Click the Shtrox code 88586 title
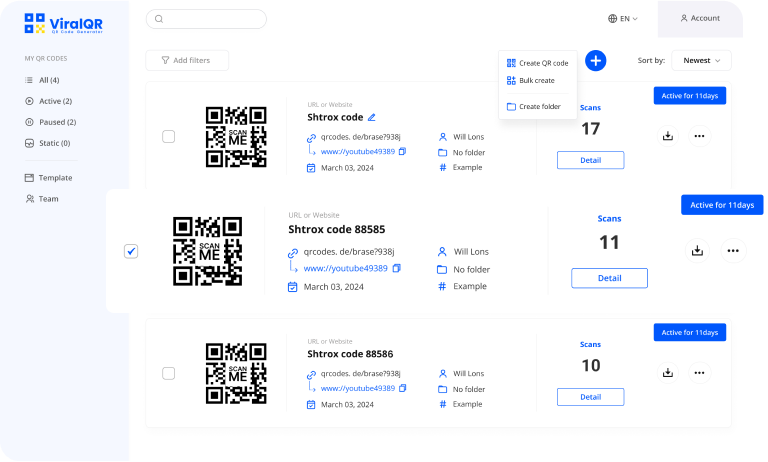 pyautogui.click(x=350, y=354)
